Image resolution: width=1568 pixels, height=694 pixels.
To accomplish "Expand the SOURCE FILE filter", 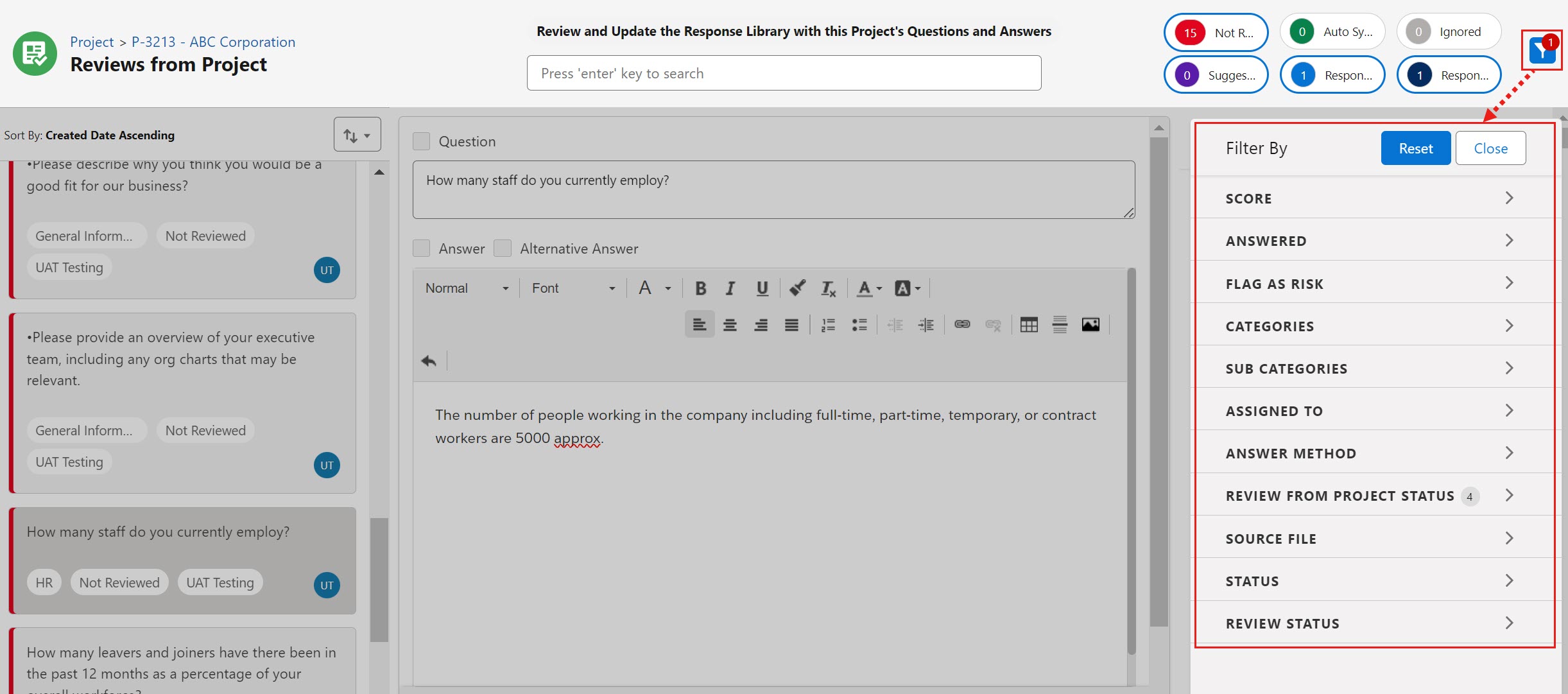I will point(1374,538).
